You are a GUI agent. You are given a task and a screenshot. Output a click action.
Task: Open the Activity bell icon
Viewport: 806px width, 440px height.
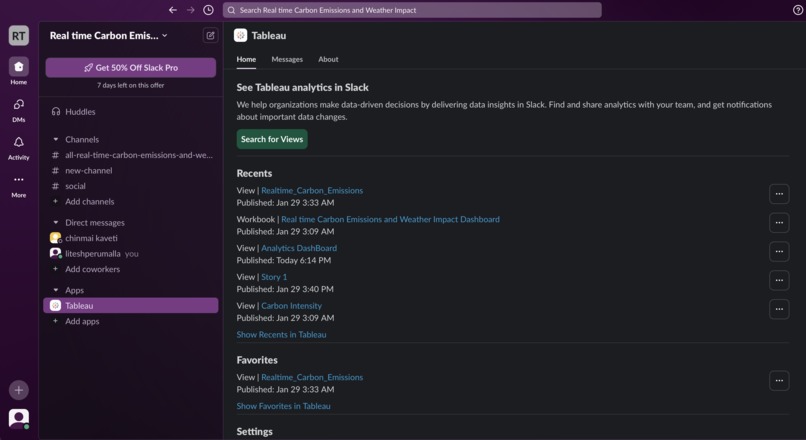click(19, 142)
